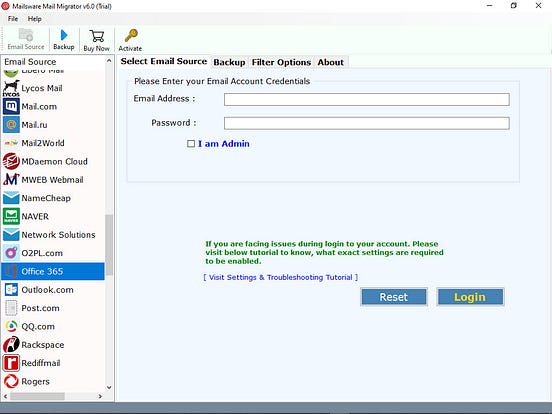This screenshot has width=552, height=414.
Task: Click the Activate key icon
Action: click(x=131, y=36)
